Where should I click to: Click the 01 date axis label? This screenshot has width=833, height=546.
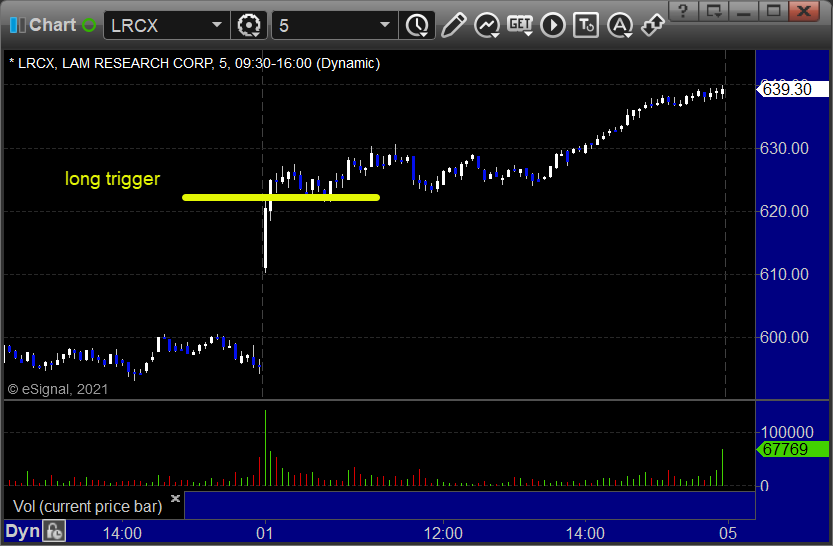[x=265, y=533]
